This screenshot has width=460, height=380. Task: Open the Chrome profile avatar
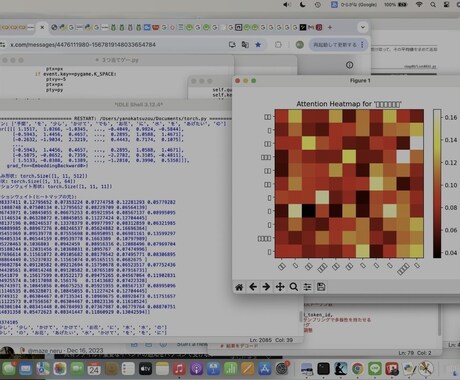click(299, 45)
